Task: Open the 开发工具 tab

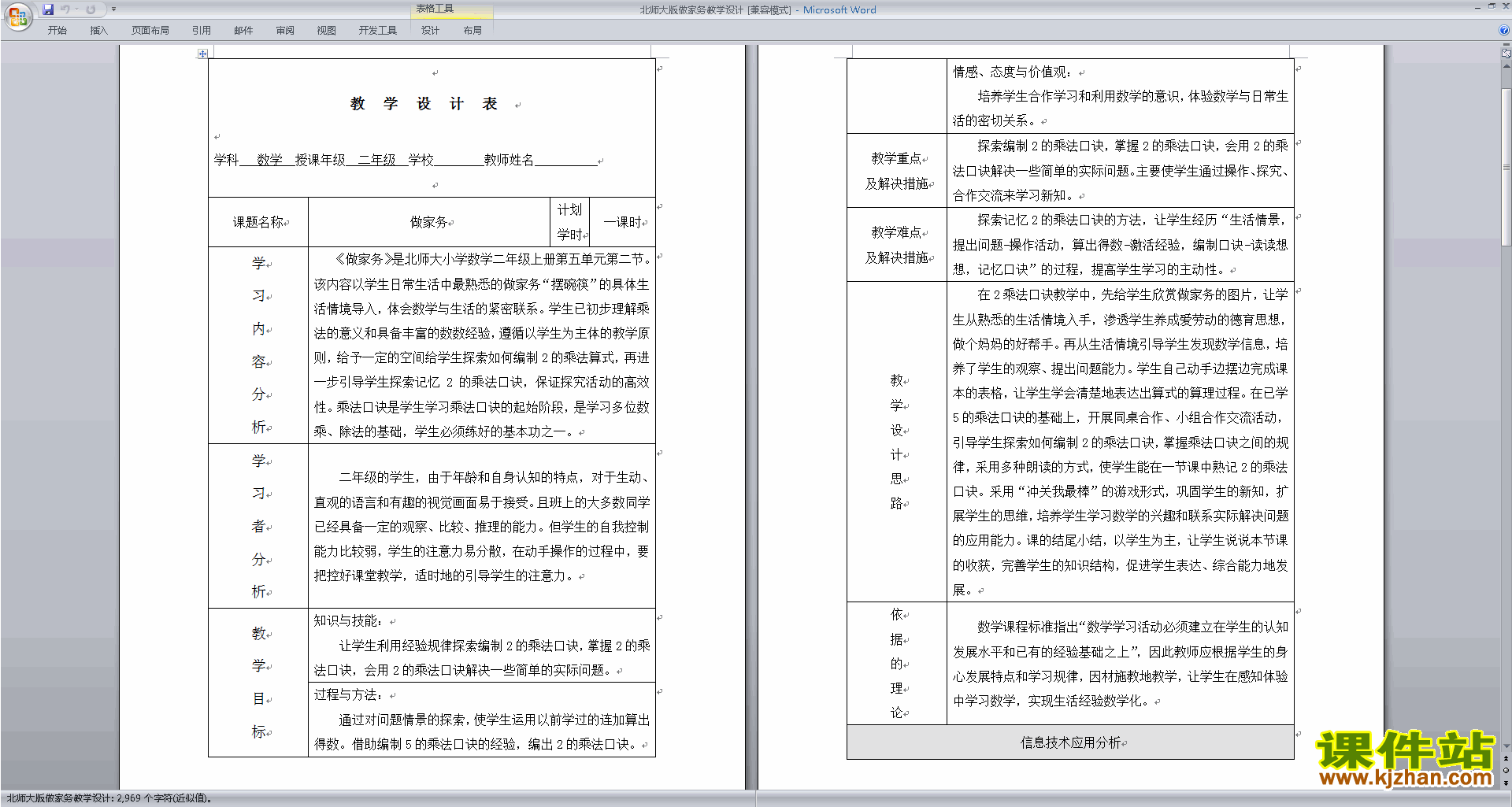Action: click(378, 30)
